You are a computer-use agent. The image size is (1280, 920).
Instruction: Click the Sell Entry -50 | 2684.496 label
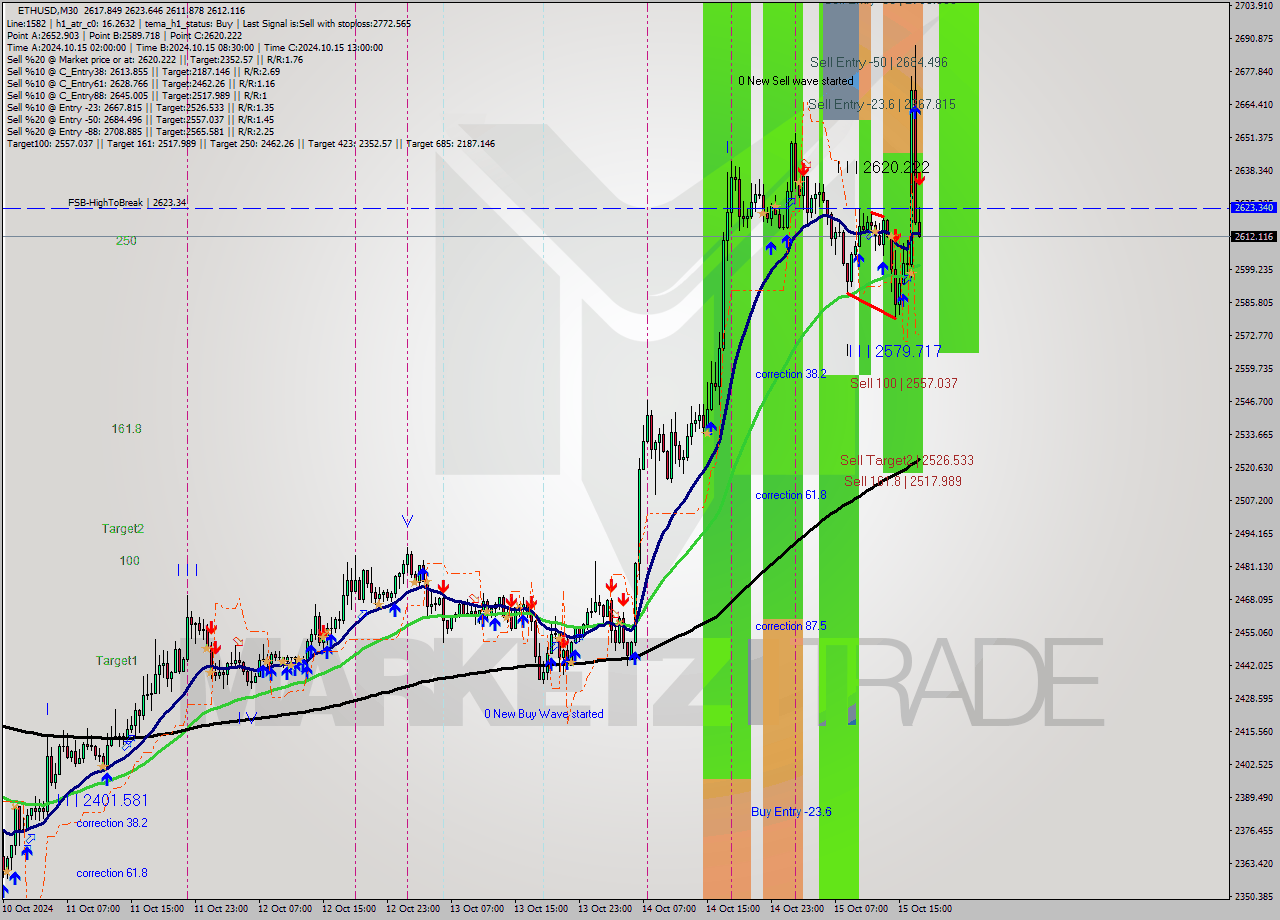tap(878, 62)
